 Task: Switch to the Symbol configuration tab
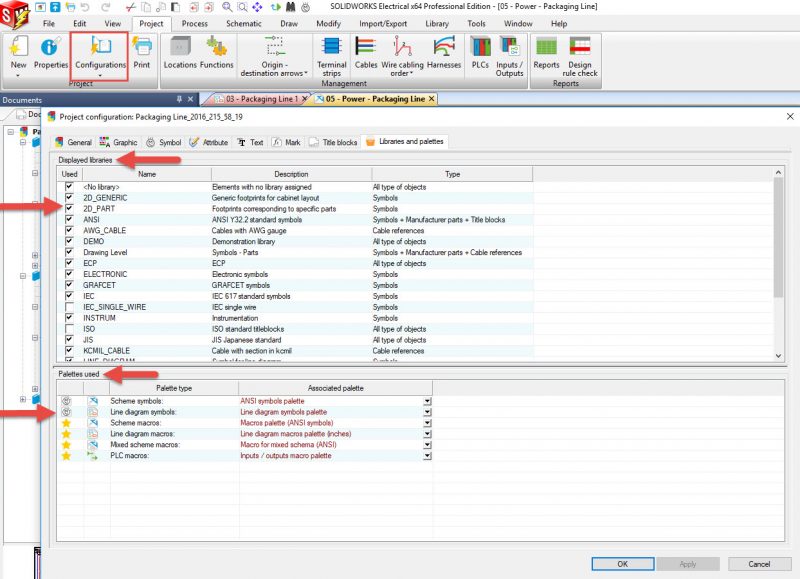pos(164,142)
